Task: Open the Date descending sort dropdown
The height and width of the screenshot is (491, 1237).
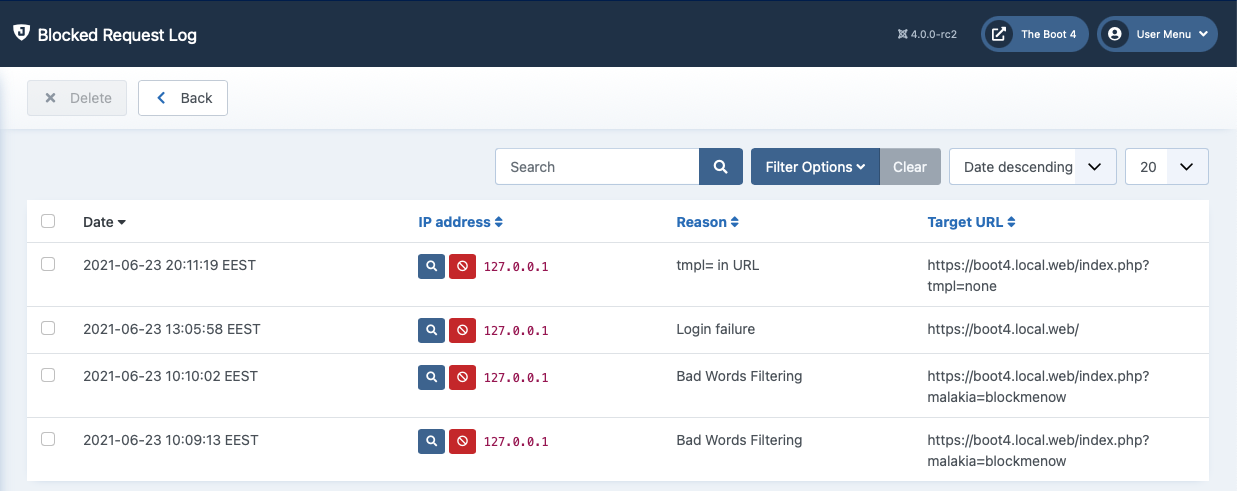Action: pyautogui.click(x=1032, y=167)
